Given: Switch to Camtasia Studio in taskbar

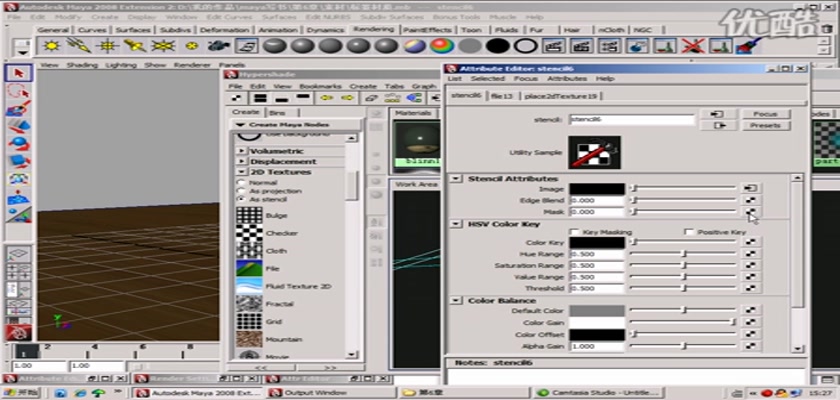Looking at the screenshot, I should tap(600, 393).
